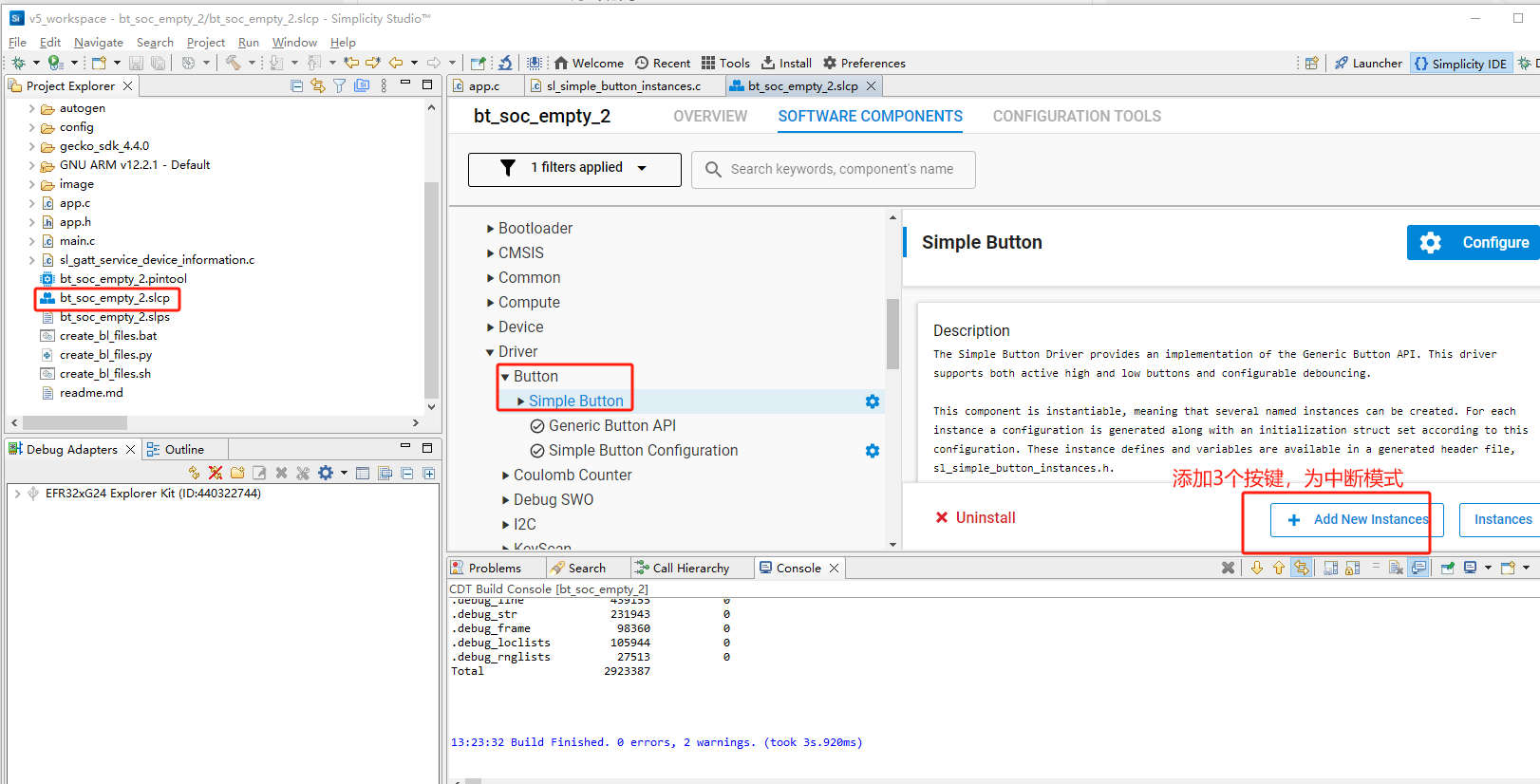This screenshot has height=784, width=1540.
Task: Toggle the Pin Console icon
Action: pos(1447,568)
